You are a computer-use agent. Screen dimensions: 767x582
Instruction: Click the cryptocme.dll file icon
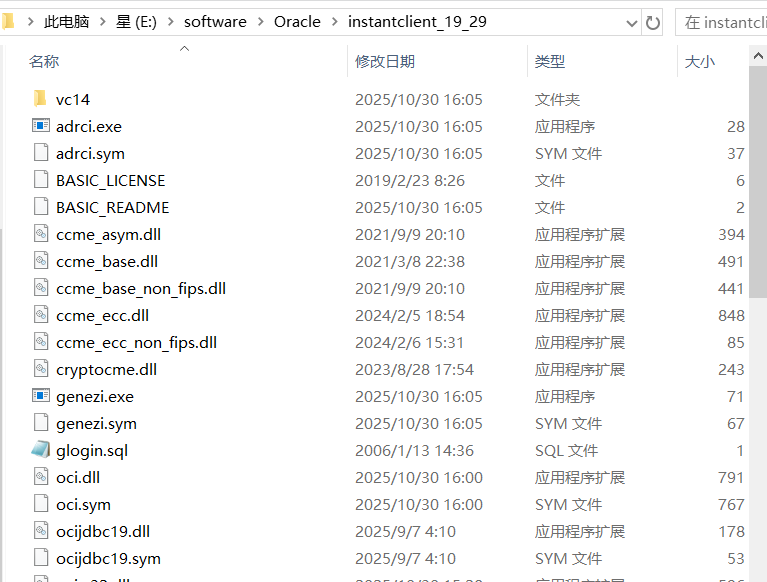[41, 368]
